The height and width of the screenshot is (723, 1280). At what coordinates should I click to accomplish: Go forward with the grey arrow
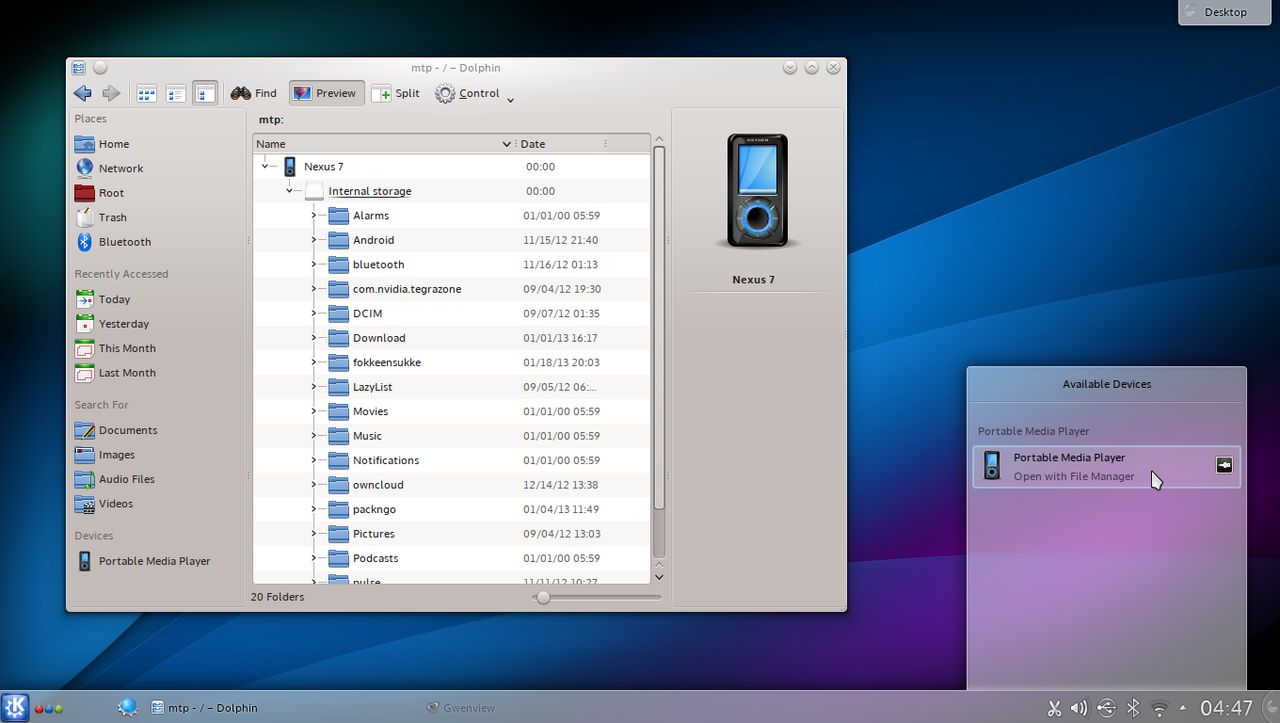111,93
